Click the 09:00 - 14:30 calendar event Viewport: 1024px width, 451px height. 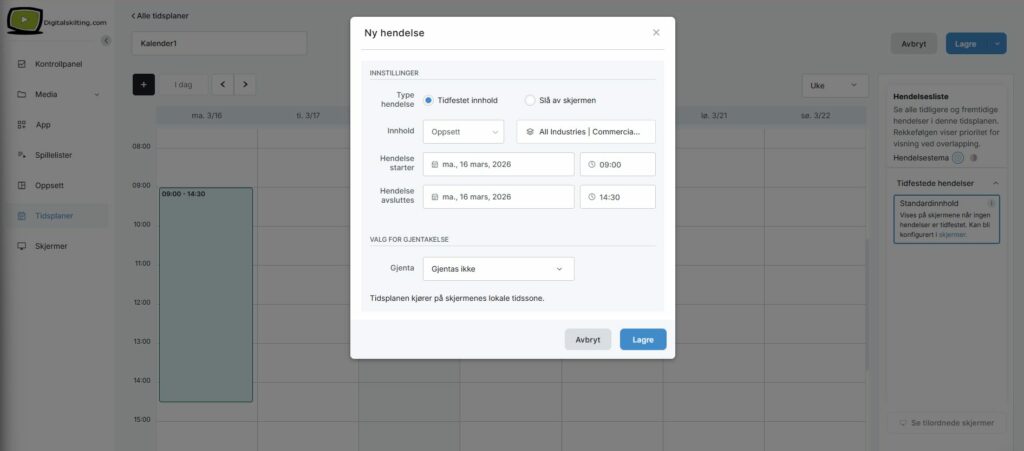point(206,294)
